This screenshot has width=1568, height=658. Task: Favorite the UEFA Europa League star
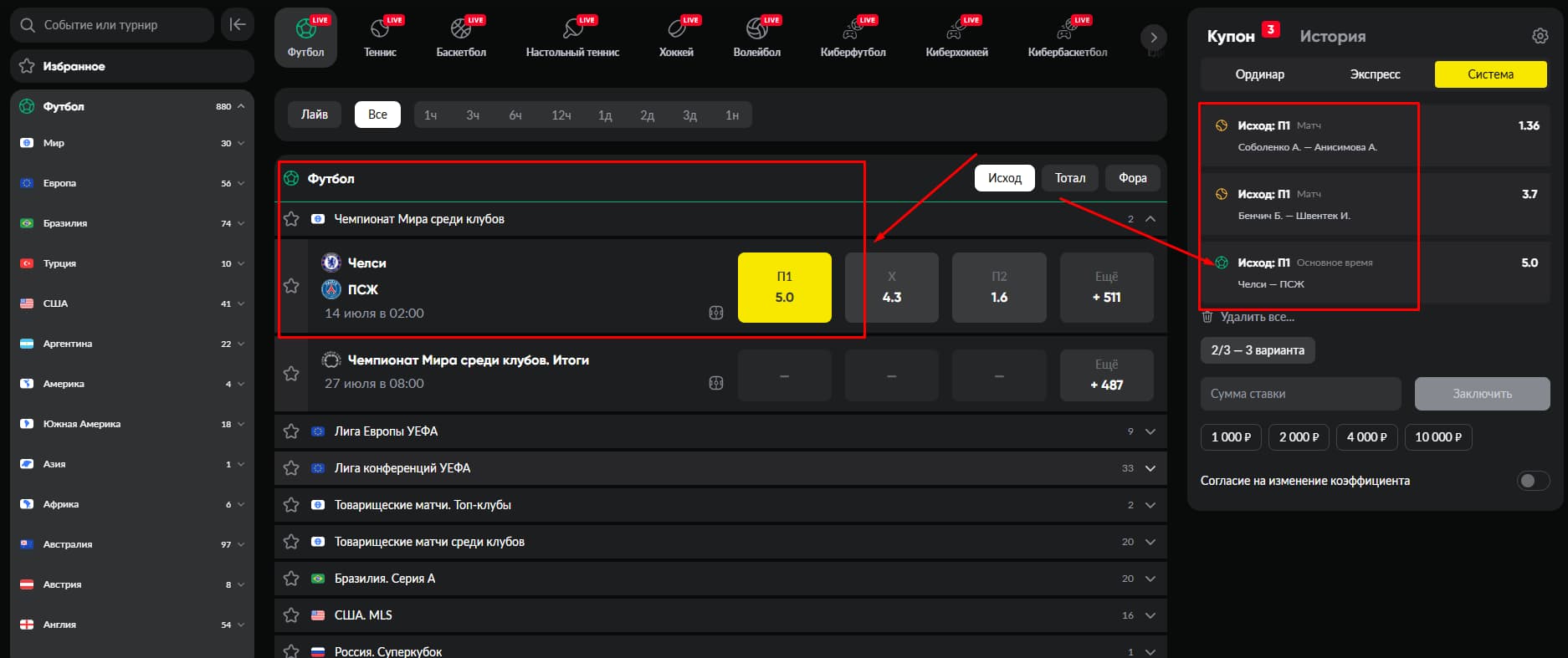[291, 431]
